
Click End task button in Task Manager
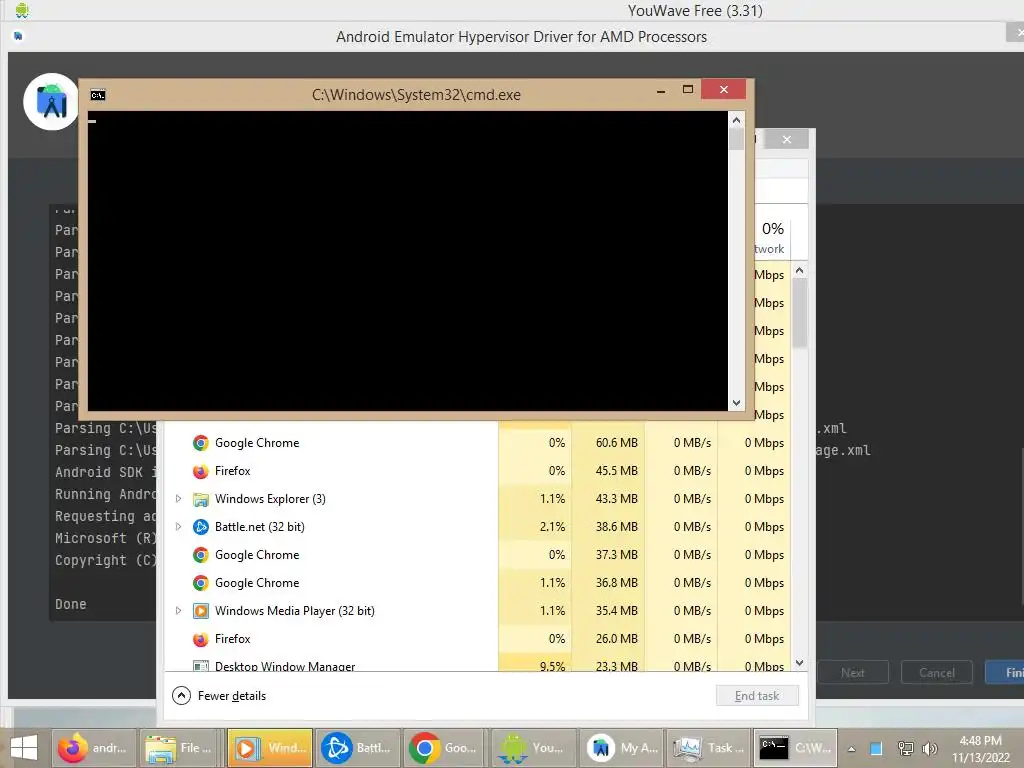[757, 696]
